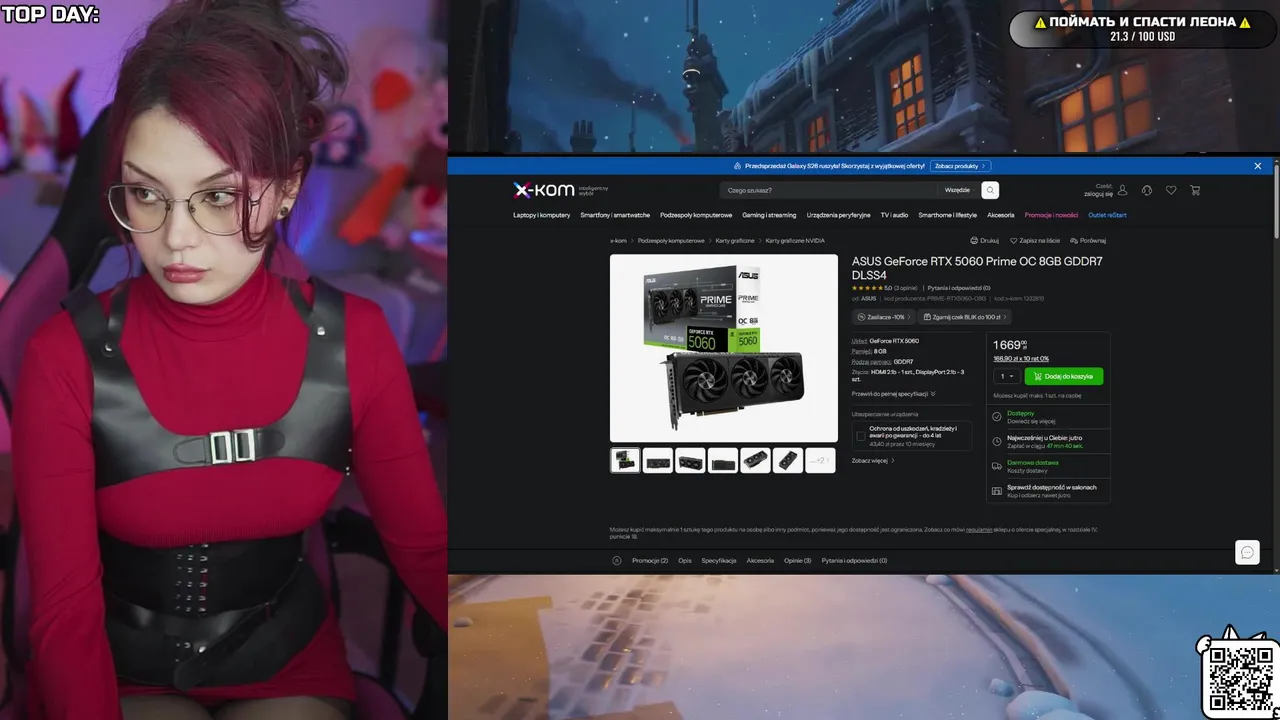Open Outlet reStart menu
Viewport: 1280px width, 720px height.
click(x=1107, y=215)
